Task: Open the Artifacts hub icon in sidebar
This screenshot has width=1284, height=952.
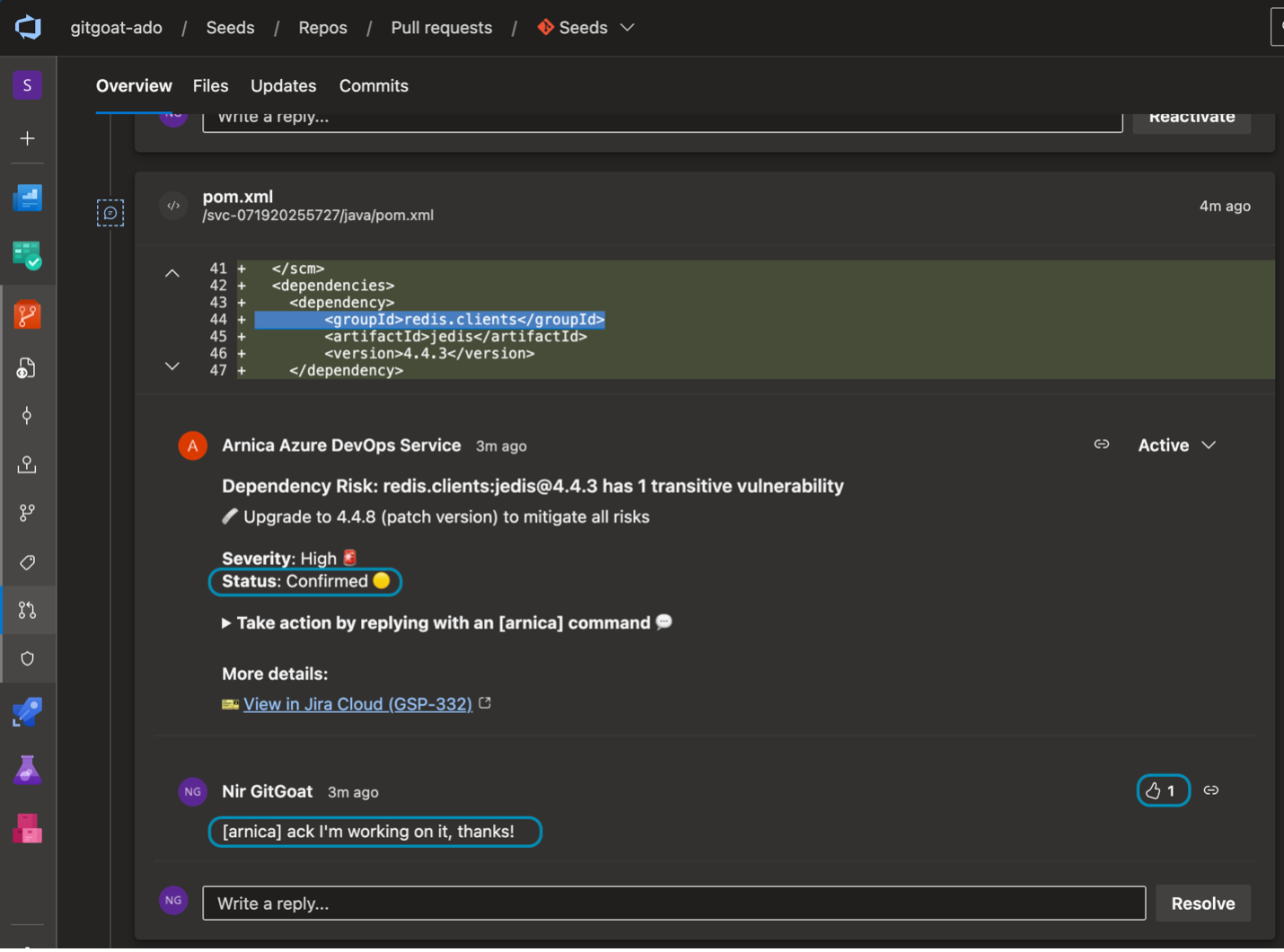Action: (x=28, y=828)
